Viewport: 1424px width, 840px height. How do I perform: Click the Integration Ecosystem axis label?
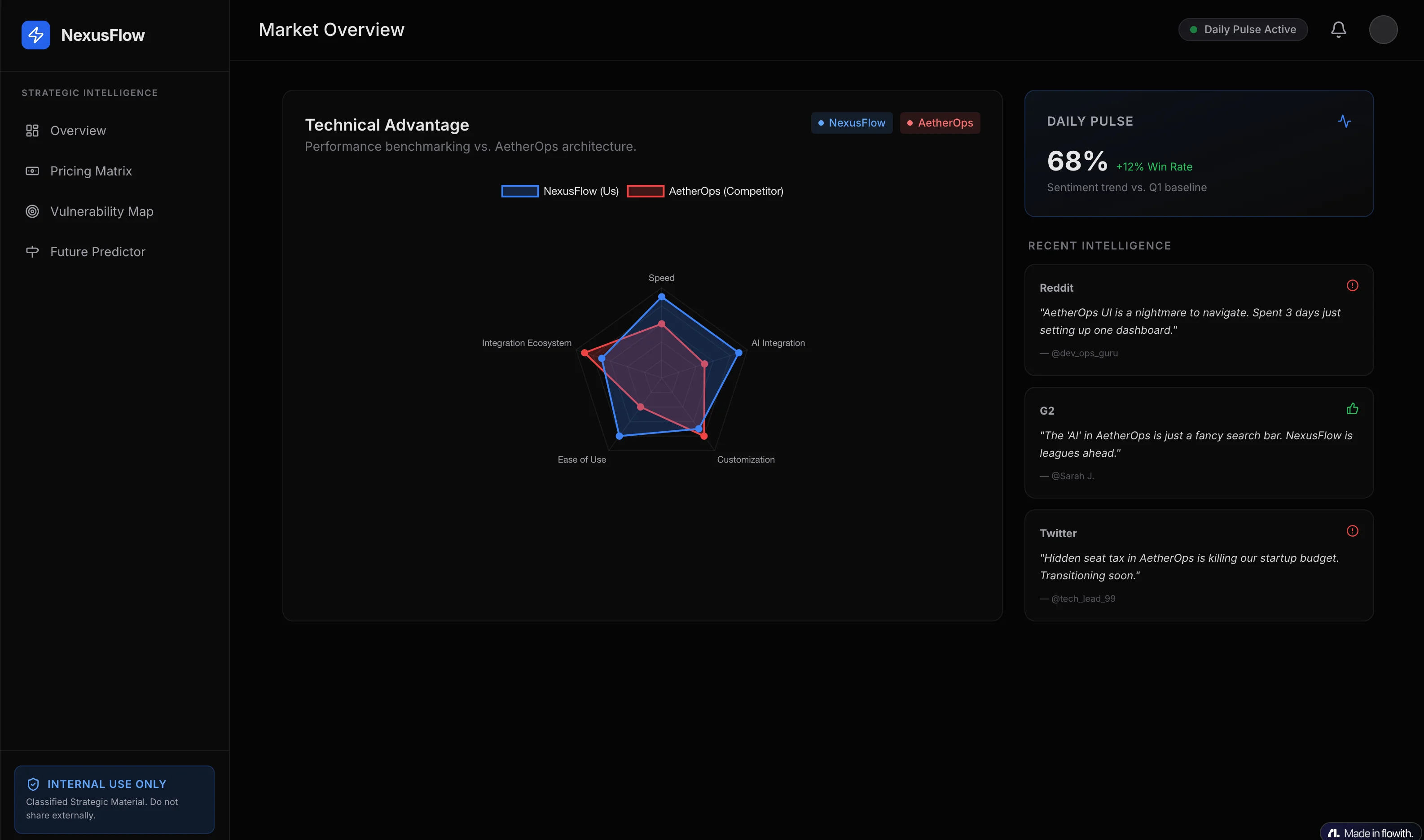pos(527,343)
